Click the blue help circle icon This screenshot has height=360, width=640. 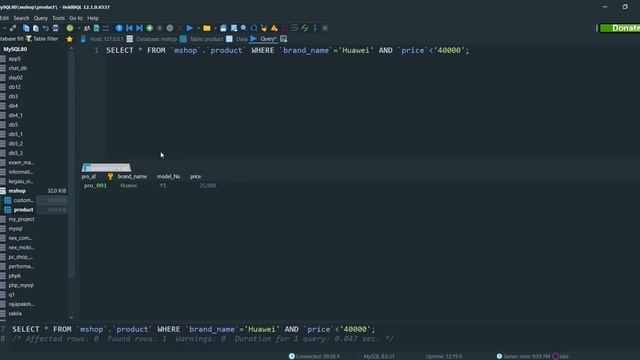click(119, 28)
